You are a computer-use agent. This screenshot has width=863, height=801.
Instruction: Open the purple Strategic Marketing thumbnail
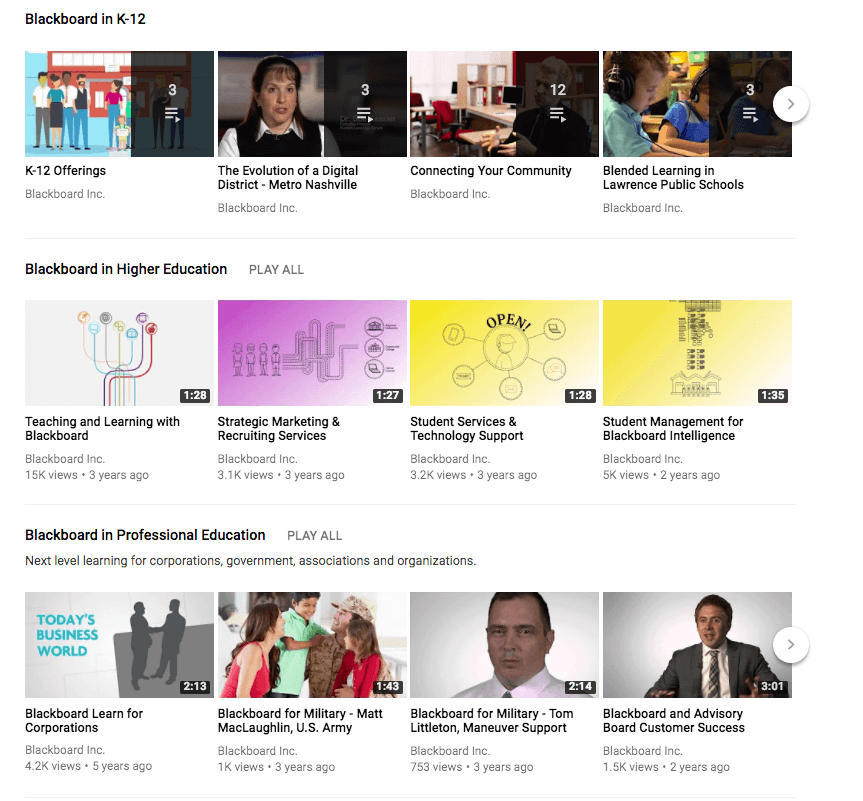point(312,353)
